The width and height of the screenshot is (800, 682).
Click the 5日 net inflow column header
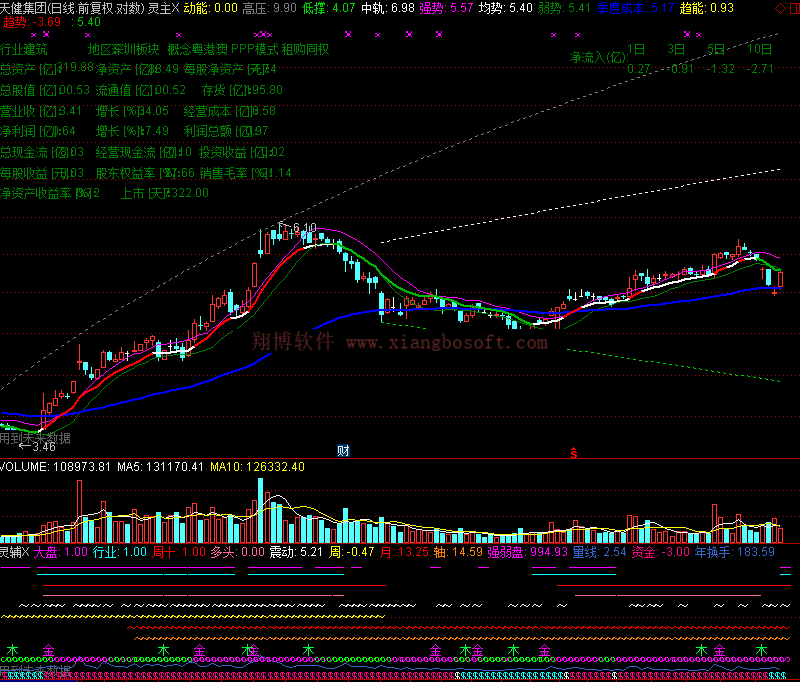[x=716, y=49]
